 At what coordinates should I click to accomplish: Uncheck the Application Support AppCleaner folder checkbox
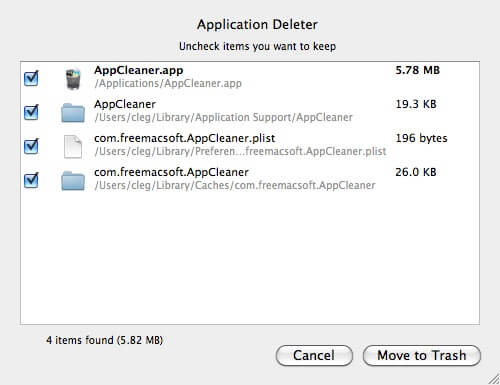point(31,112)
